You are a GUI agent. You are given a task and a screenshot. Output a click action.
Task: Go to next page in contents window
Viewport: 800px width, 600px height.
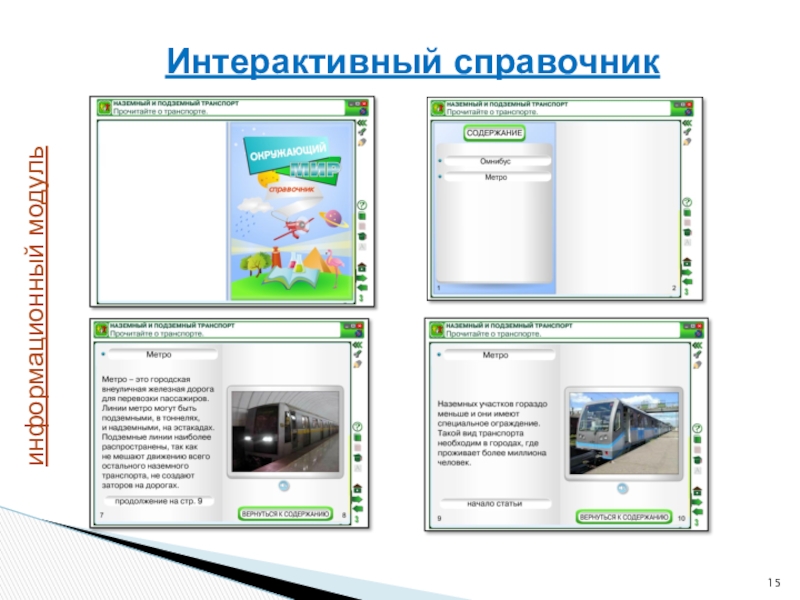[687, 272]
